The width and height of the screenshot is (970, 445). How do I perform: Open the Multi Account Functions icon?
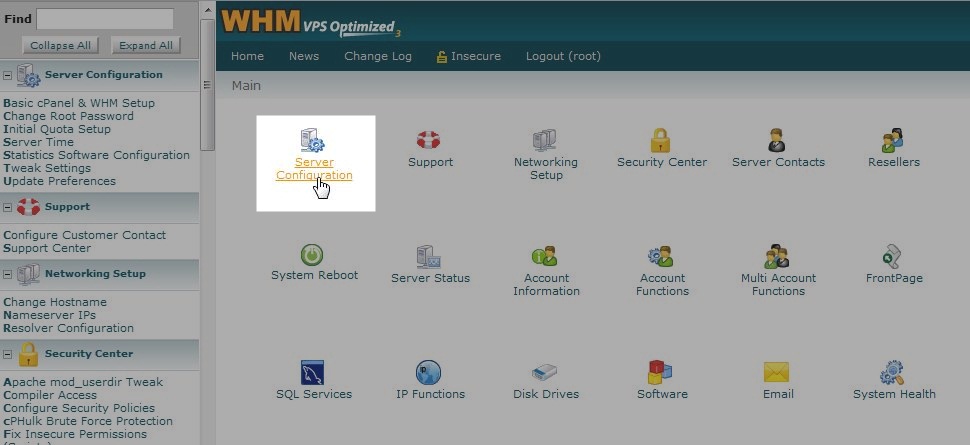point(776,256)
